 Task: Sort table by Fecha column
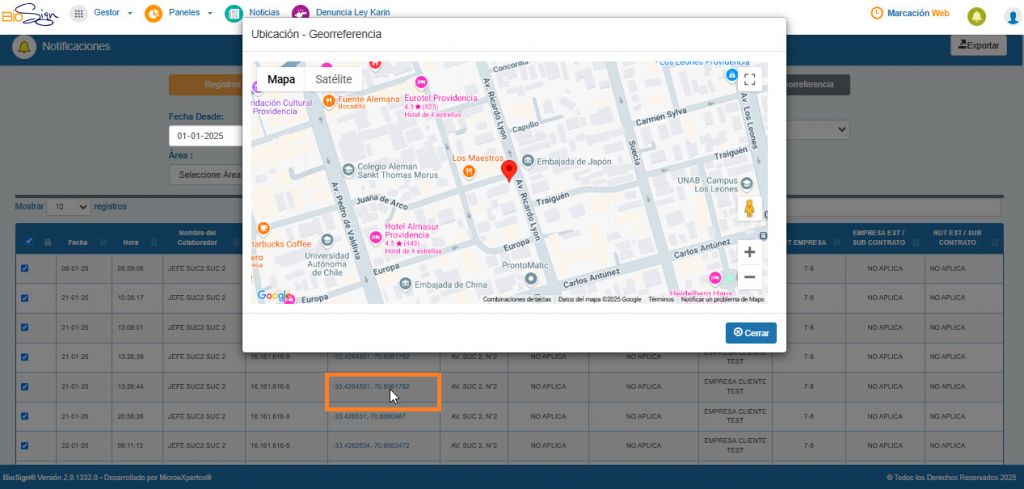click(83, 242)
